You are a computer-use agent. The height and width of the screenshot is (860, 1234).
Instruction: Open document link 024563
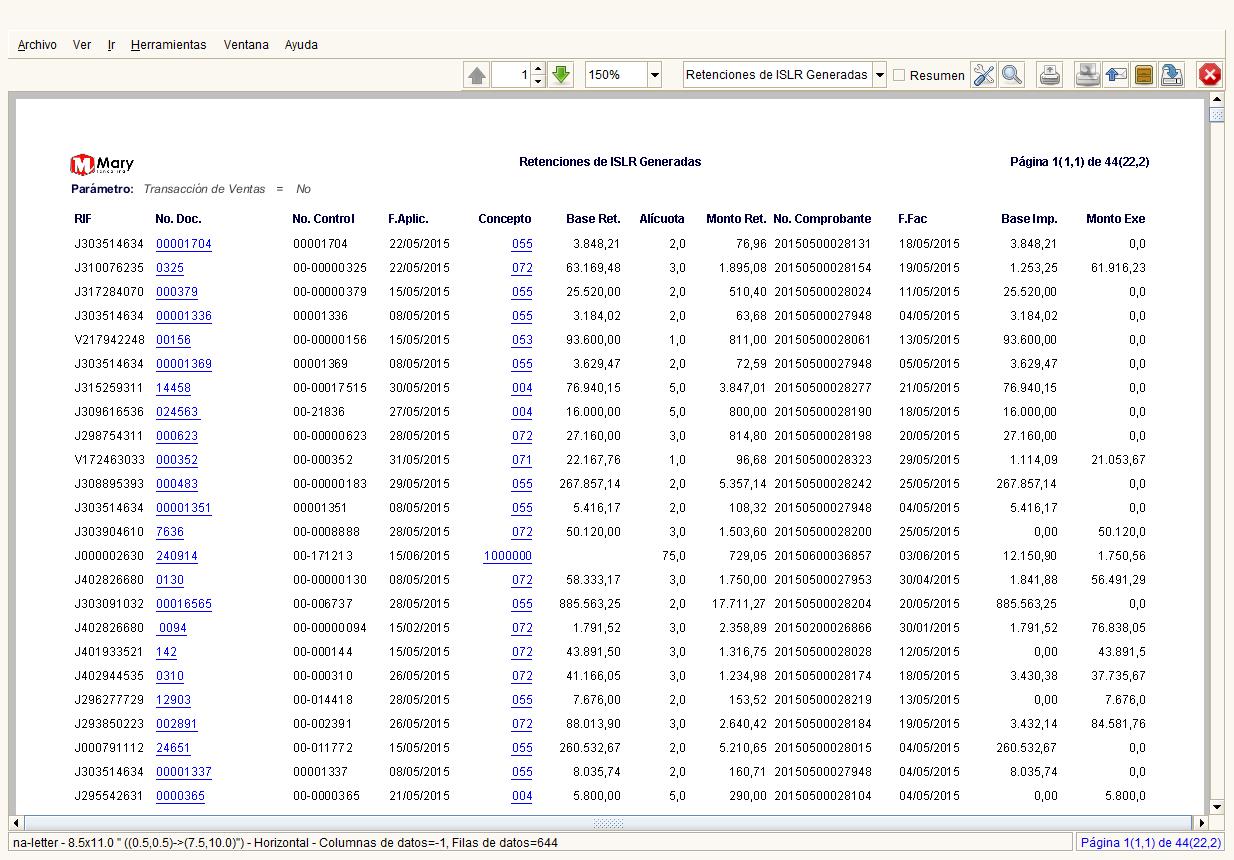(177, 412)
